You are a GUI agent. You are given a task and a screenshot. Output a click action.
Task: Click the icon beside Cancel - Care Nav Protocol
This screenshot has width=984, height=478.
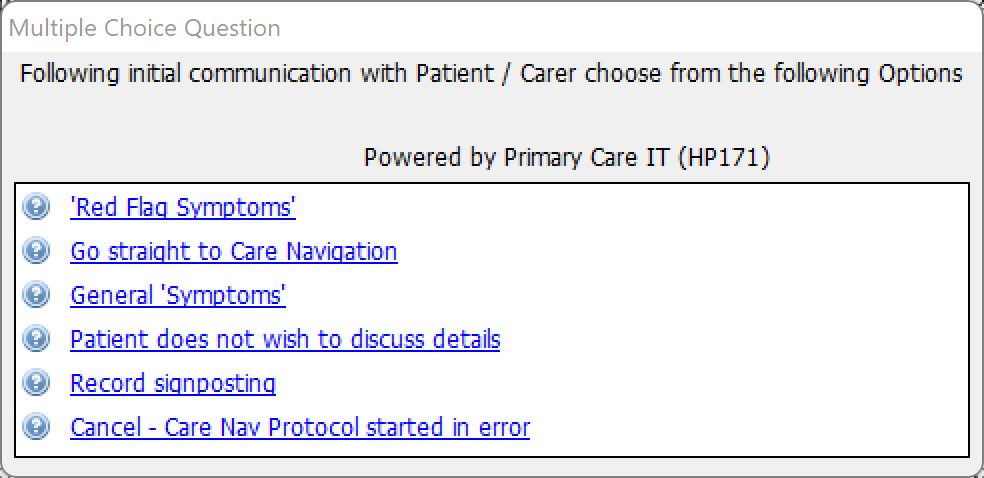point(36,426)
